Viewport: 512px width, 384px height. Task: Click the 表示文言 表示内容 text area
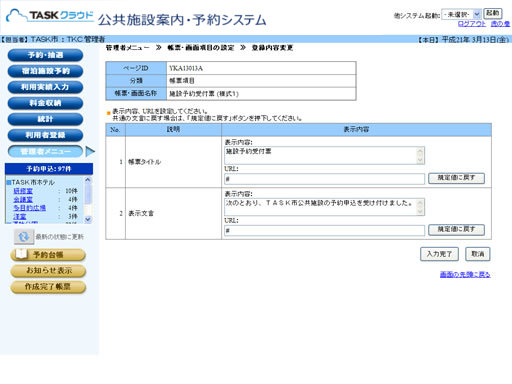[x=324, y=207]
